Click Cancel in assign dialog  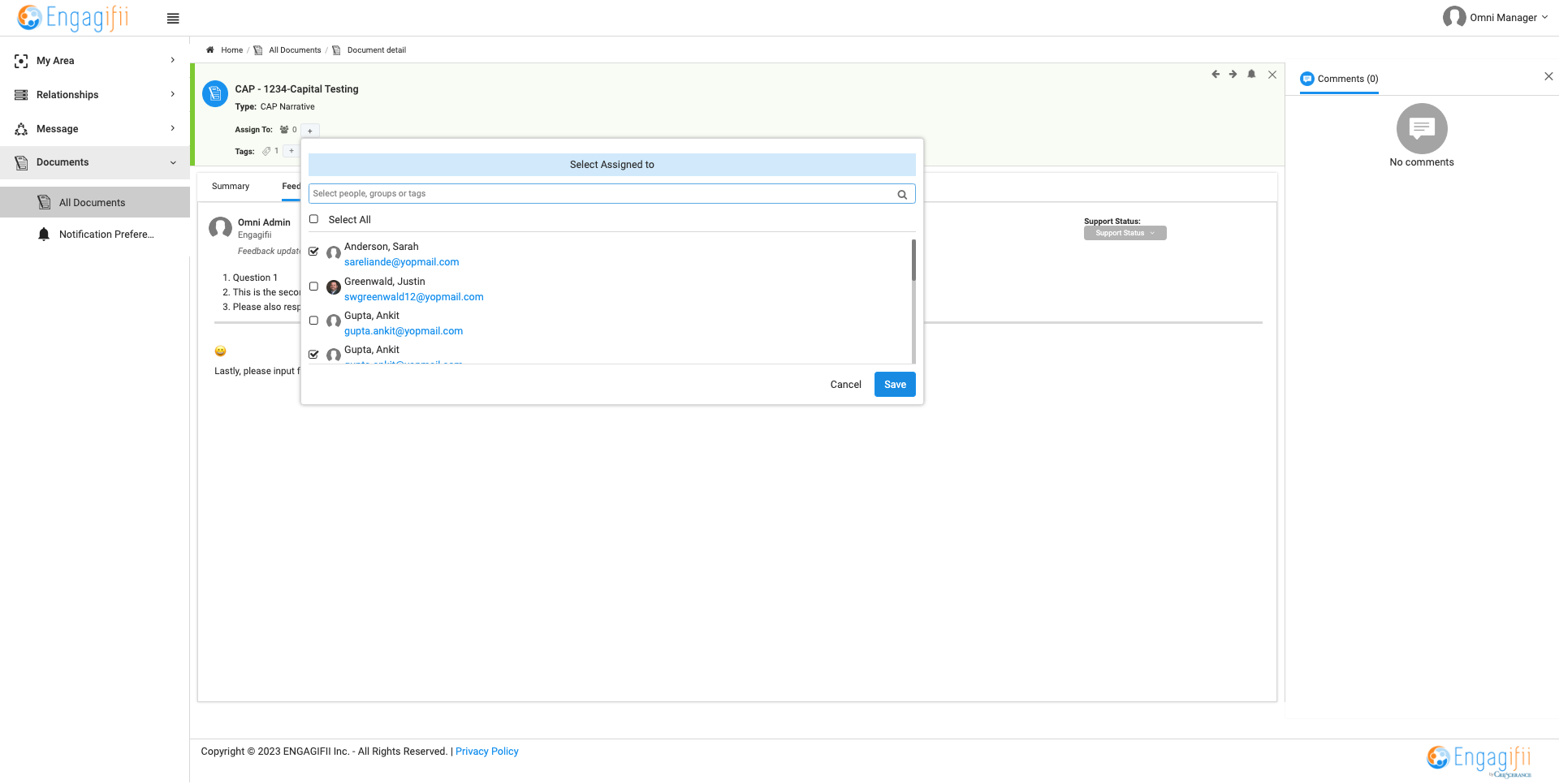click(x=845, y=385)
